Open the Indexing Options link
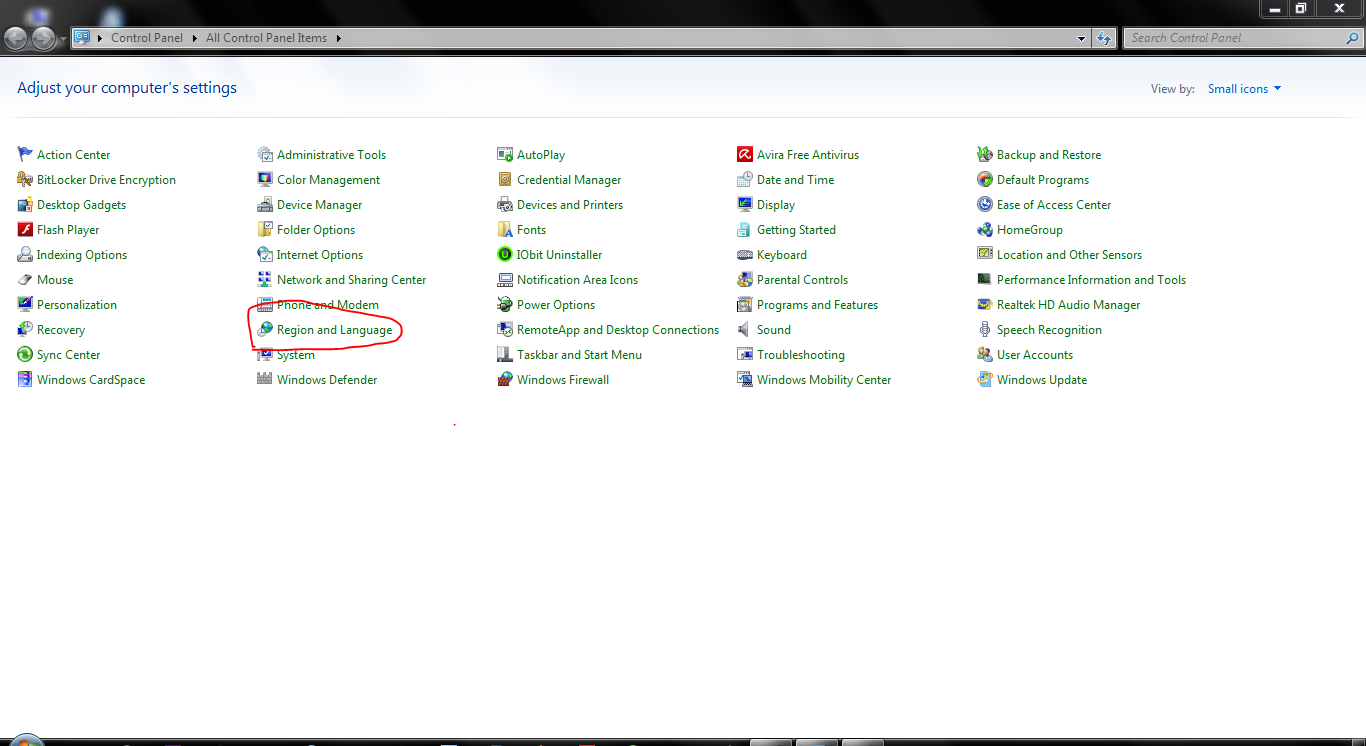 click(x=82, y=254)
